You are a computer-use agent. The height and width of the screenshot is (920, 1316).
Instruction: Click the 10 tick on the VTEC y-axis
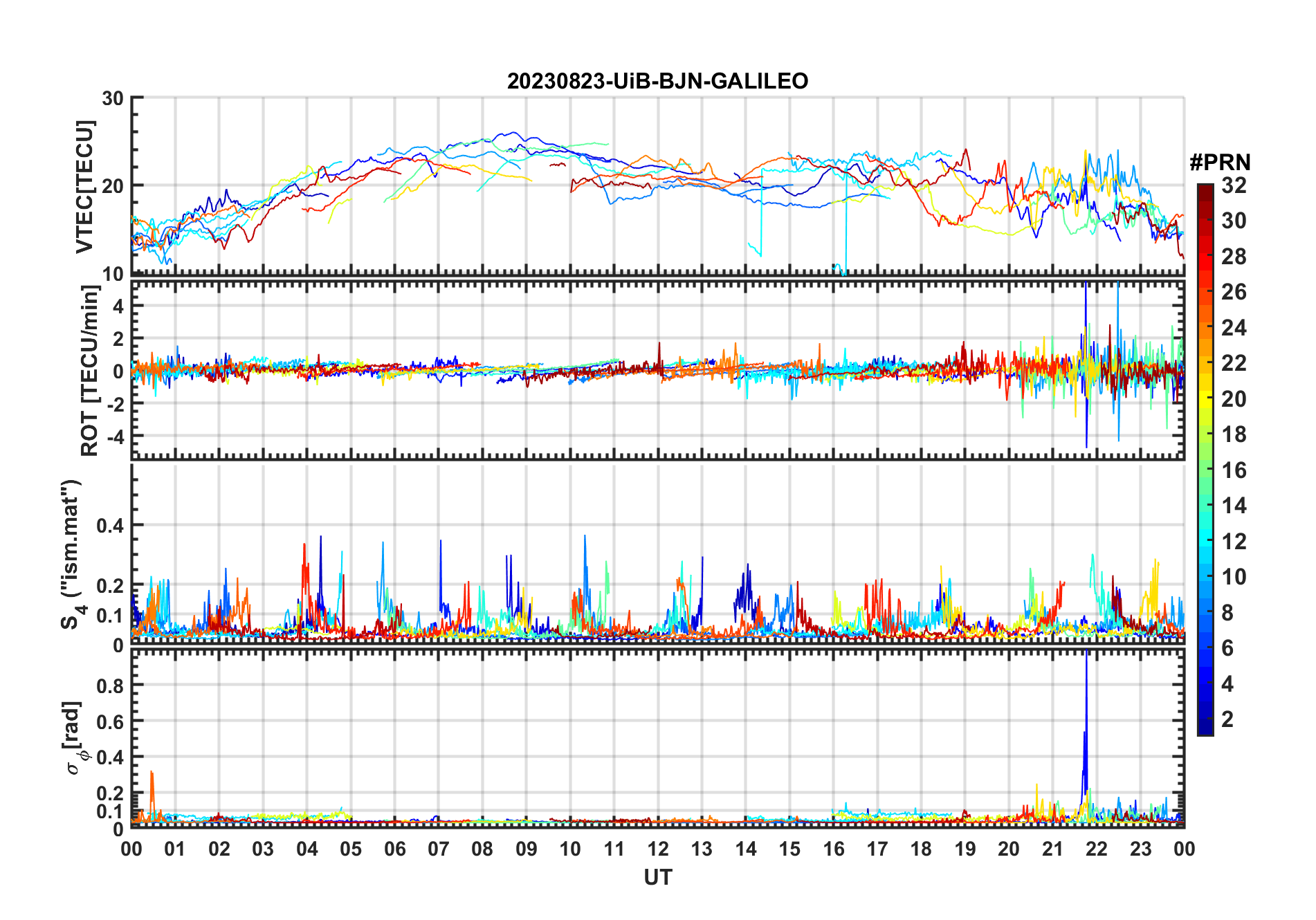pos(113,274)
